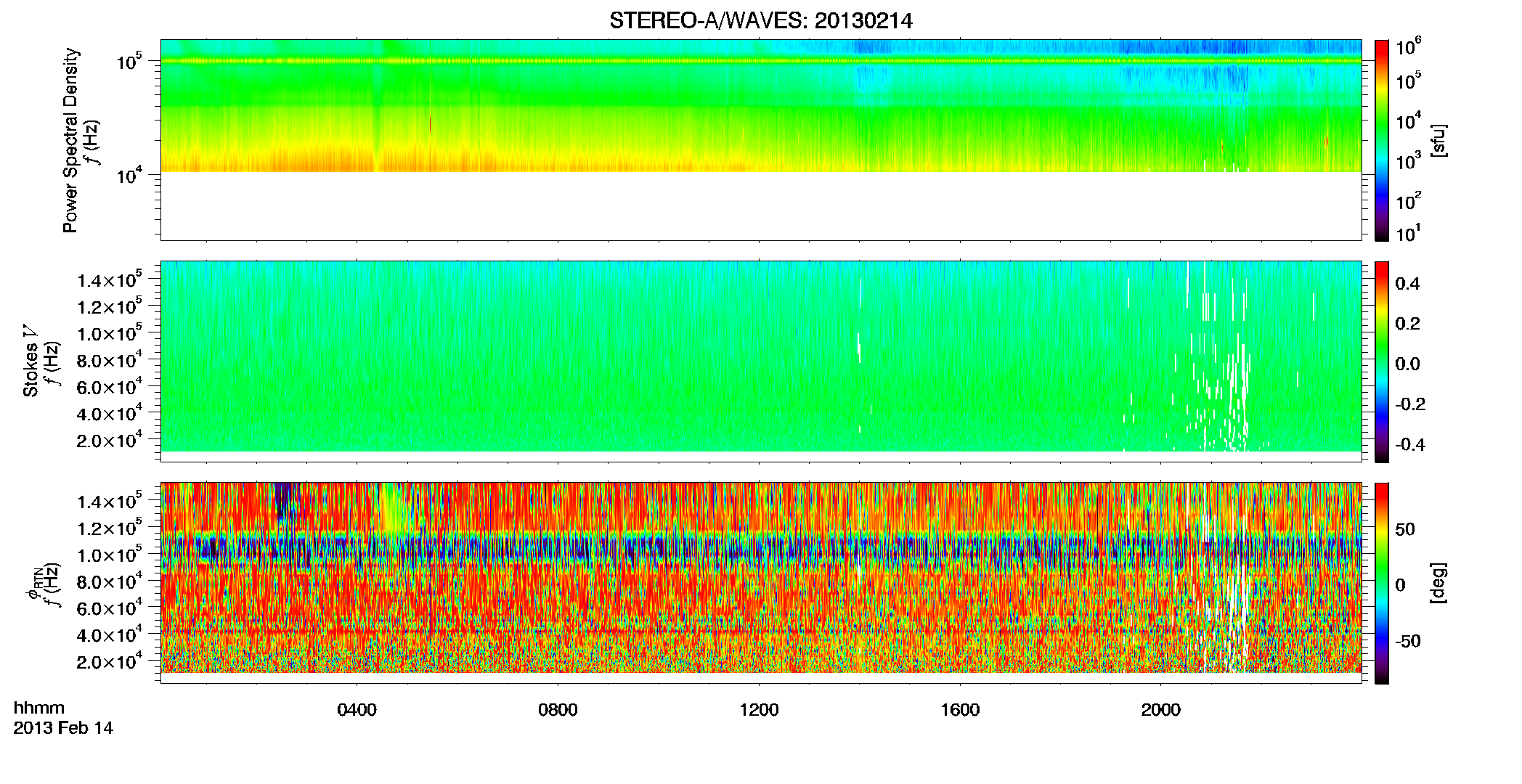Screen dimensions: 1522x784
Task: Click the [sfu] colorbar unit label
Action: (1438, 141)
